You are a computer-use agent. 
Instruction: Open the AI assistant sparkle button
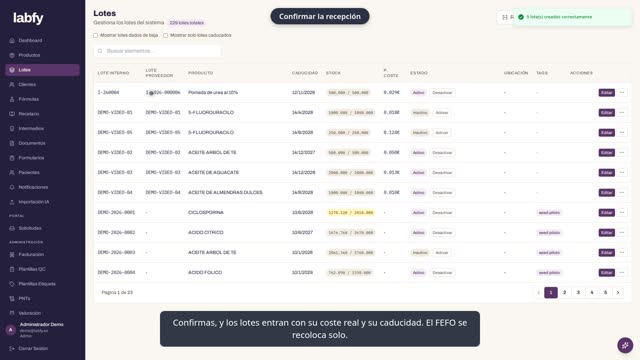(x=625, y=345)
